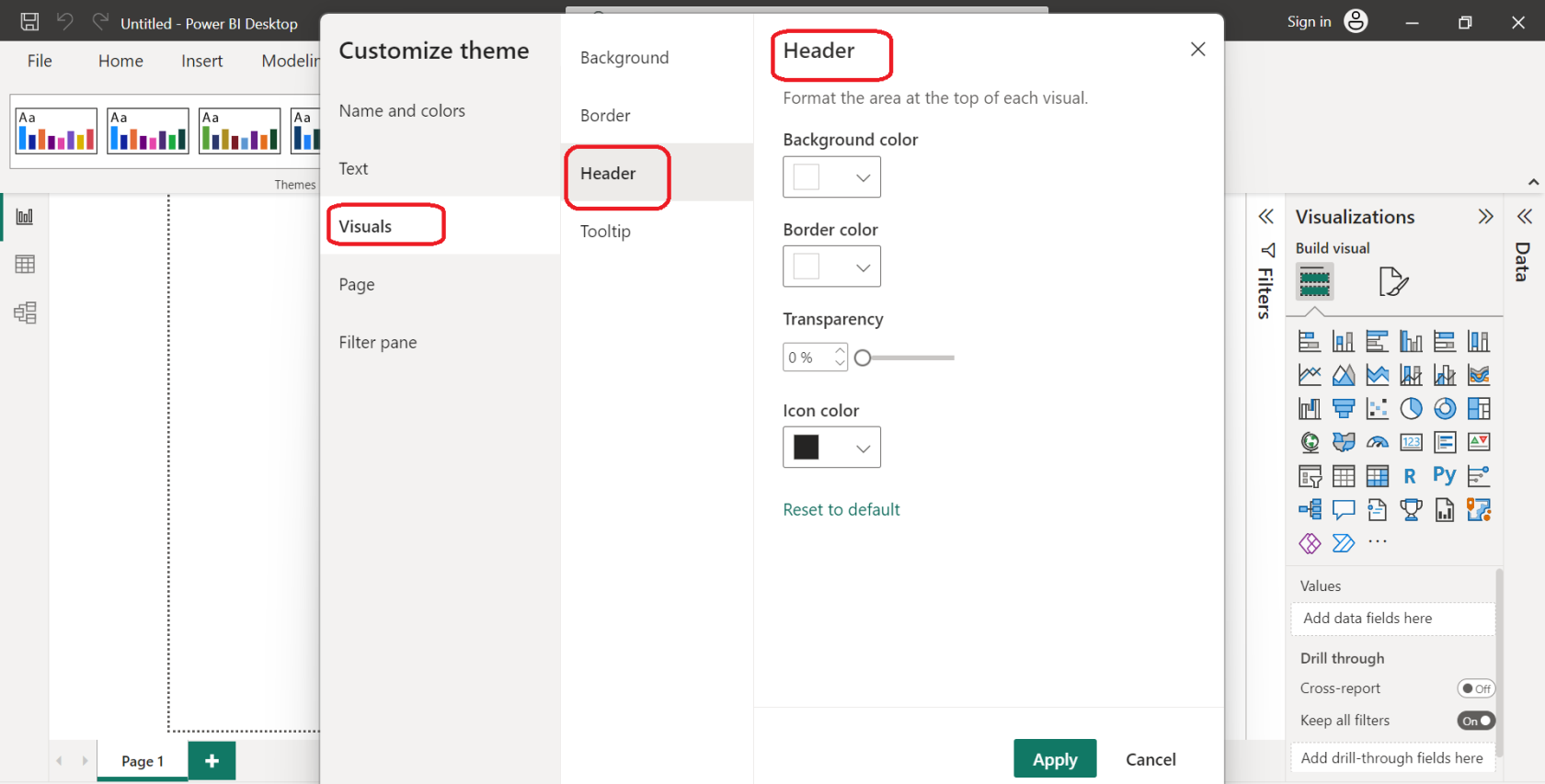This screenshot has height=784, width=1545.
Task: Select the globe map visual icon
Action: coord(1310,443)
